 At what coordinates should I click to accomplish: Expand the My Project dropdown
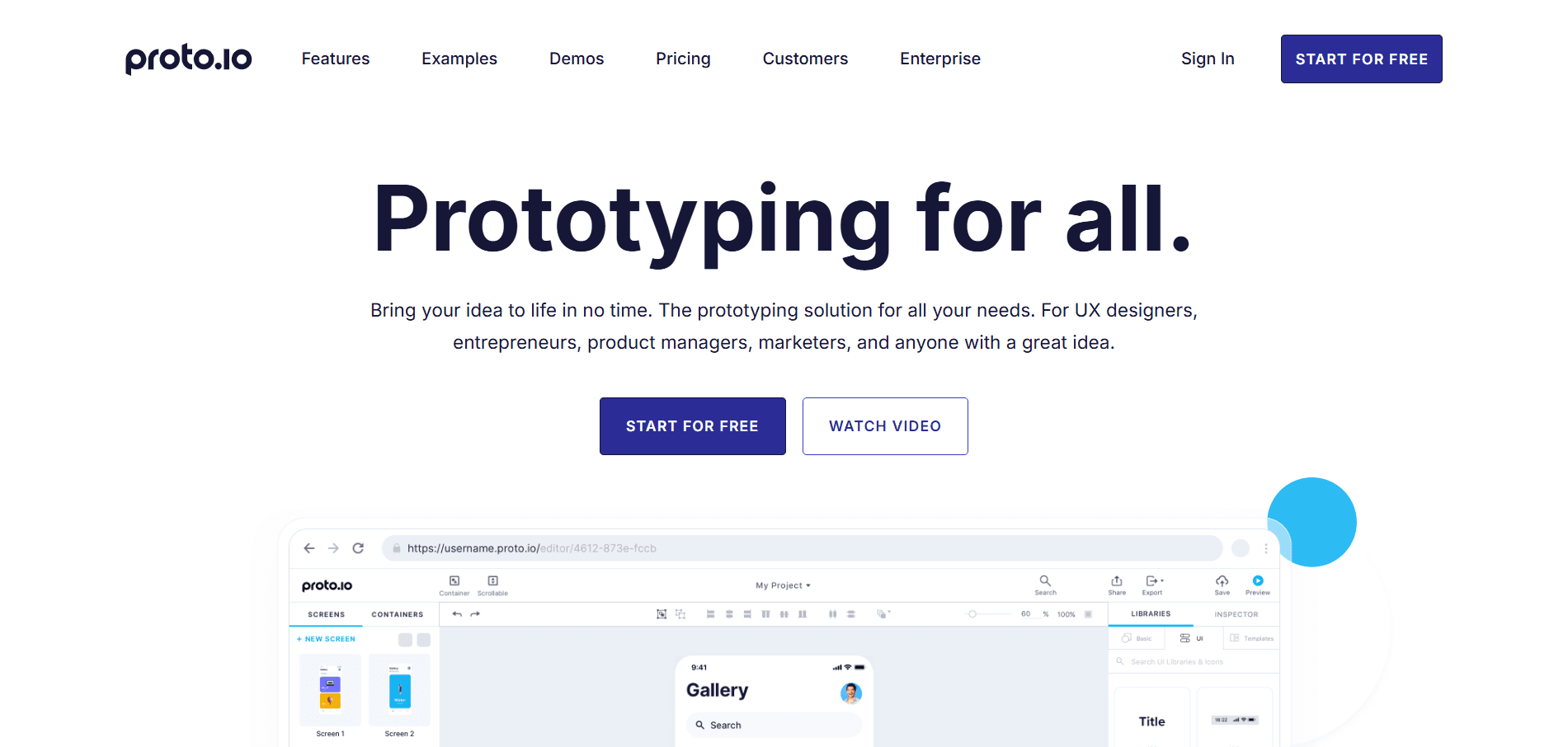click(x=782, y=585)
